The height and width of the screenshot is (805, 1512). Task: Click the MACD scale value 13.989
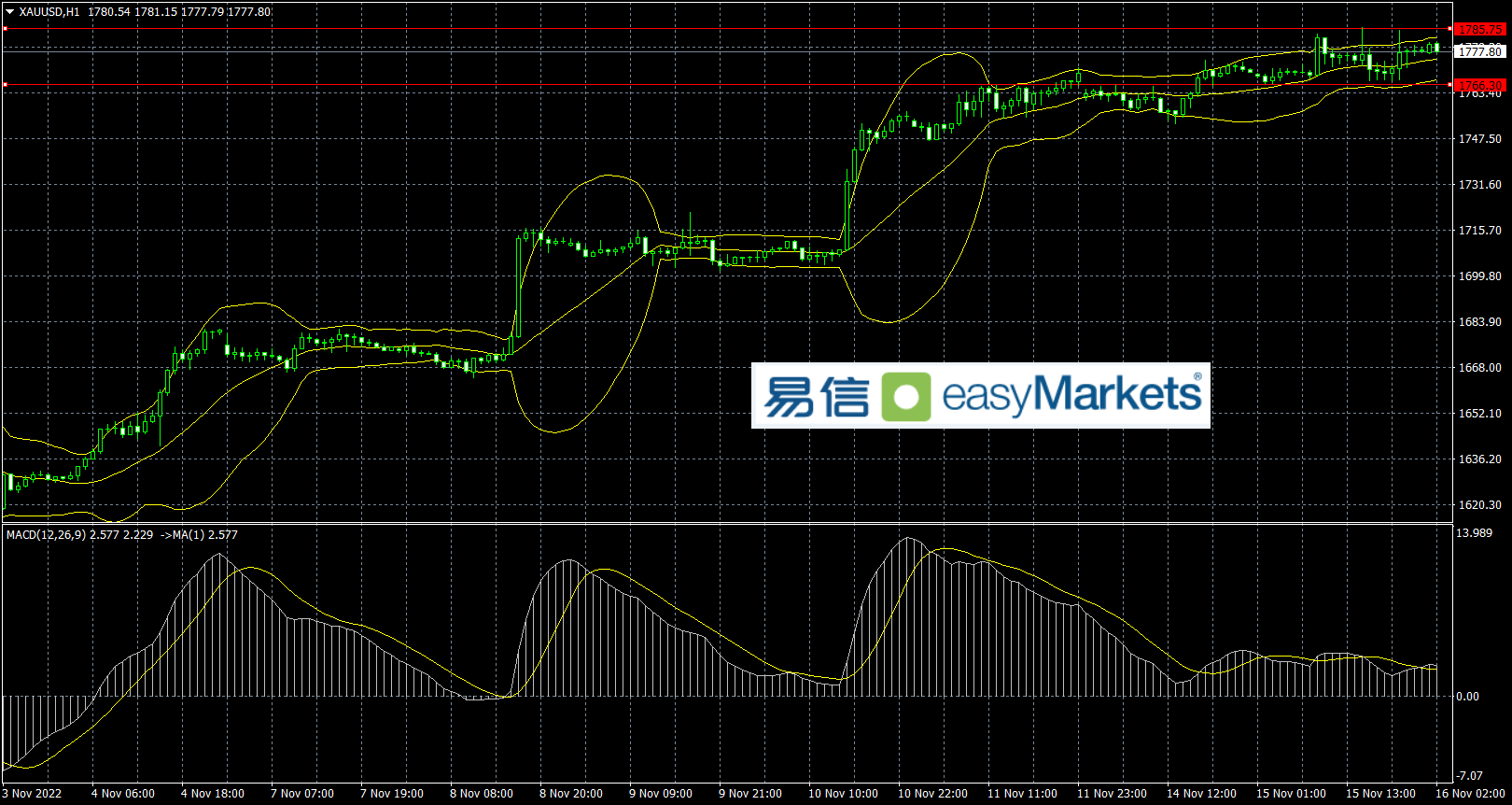(1475, 533)
